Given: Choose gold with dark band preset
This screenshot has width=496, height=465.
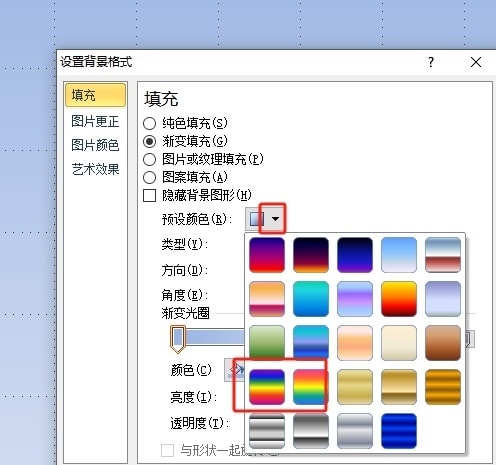Looking at the screenshot, I should pos(399,387).
